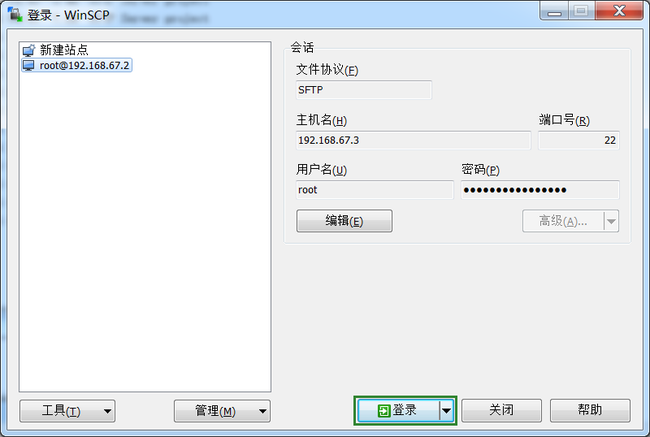Open the 帮助 help button
Image resolution: width=650 pixels, height=437 pixels.
pos(590,410)
